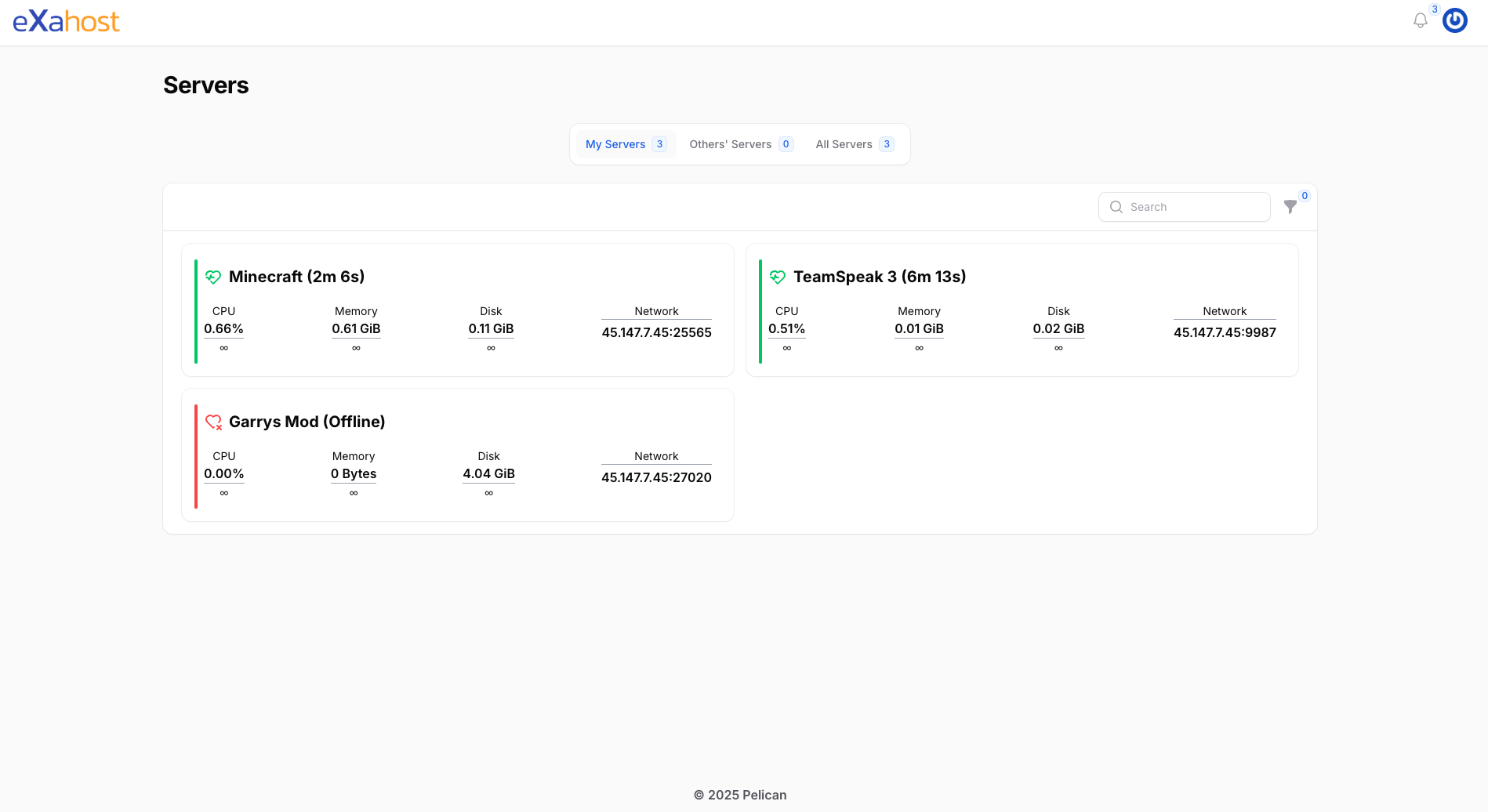Viewport: 1488px width, 812px height.
Task: Open the Garrys Mod (Offline) server
Action: tap(307, 422)
